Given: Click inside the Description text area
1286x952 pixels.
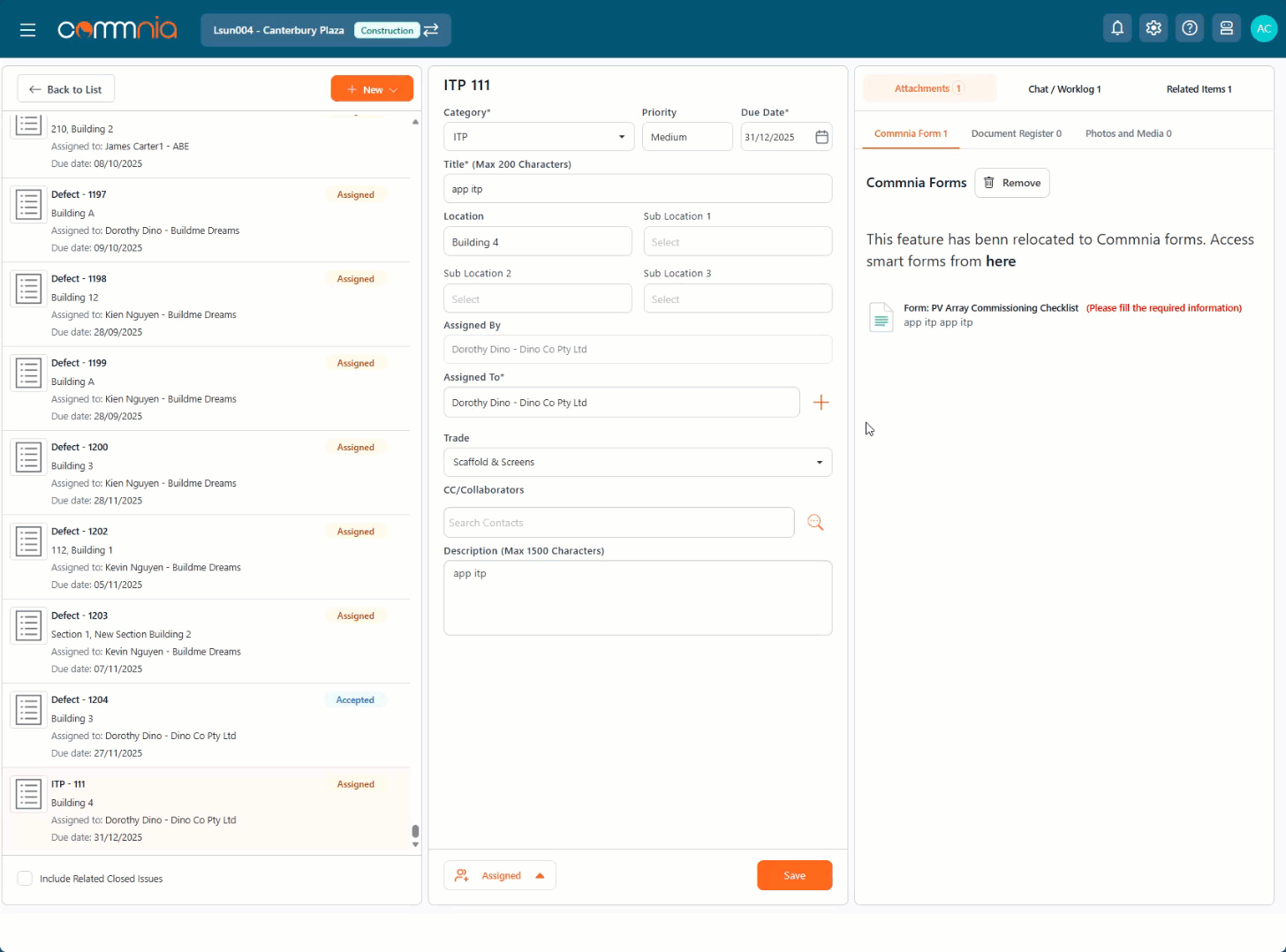Looking at the screenshot, I should 638,598.
